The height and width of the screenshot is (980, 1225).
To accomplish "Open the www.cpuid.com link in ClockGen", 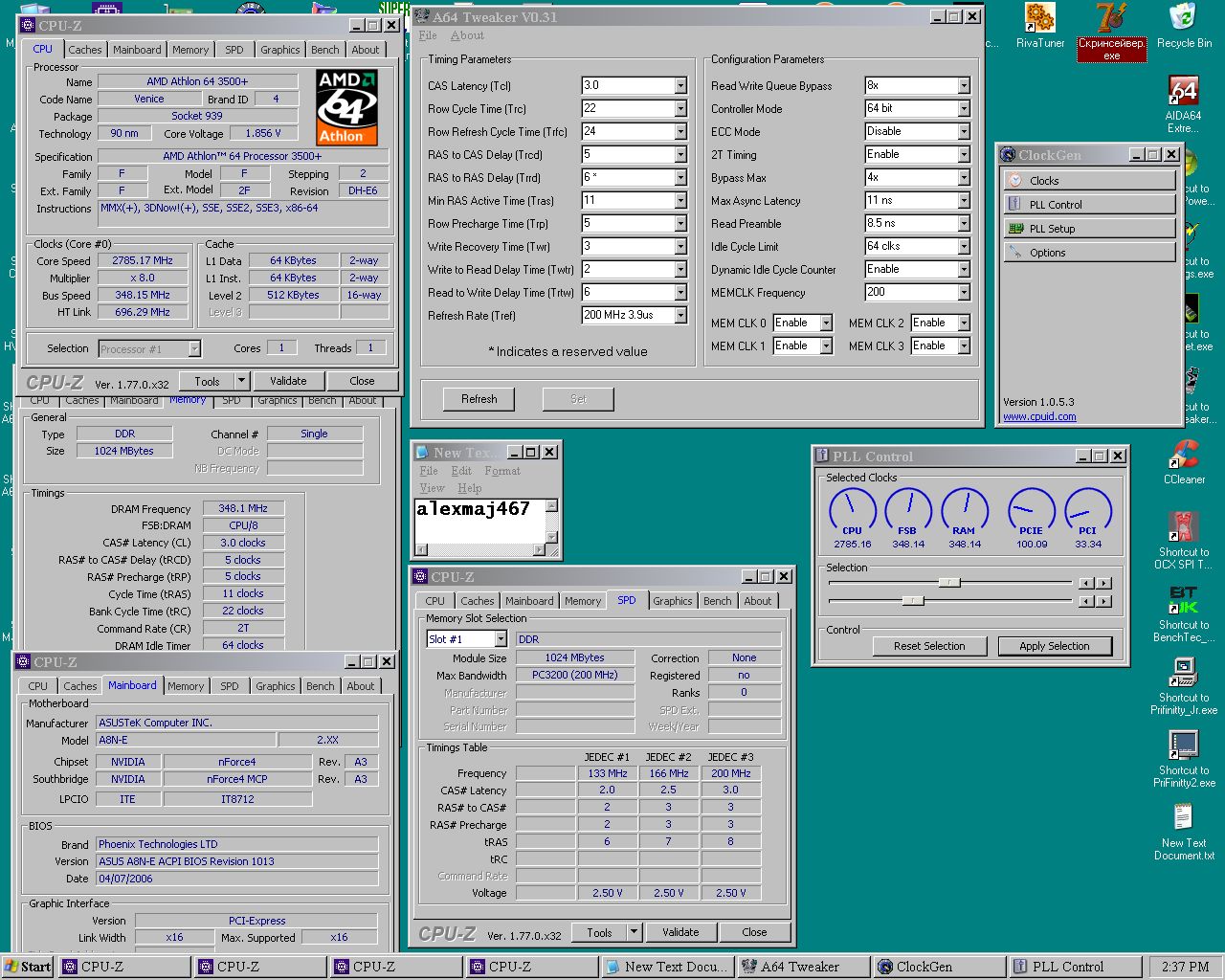I will 1039,416.
